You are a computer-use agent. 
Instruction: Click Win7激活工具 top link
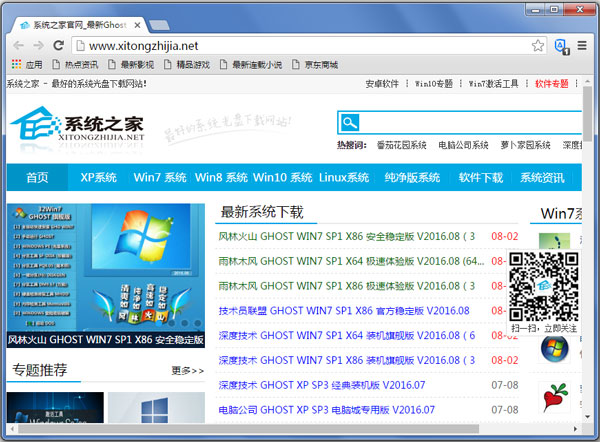493,83
